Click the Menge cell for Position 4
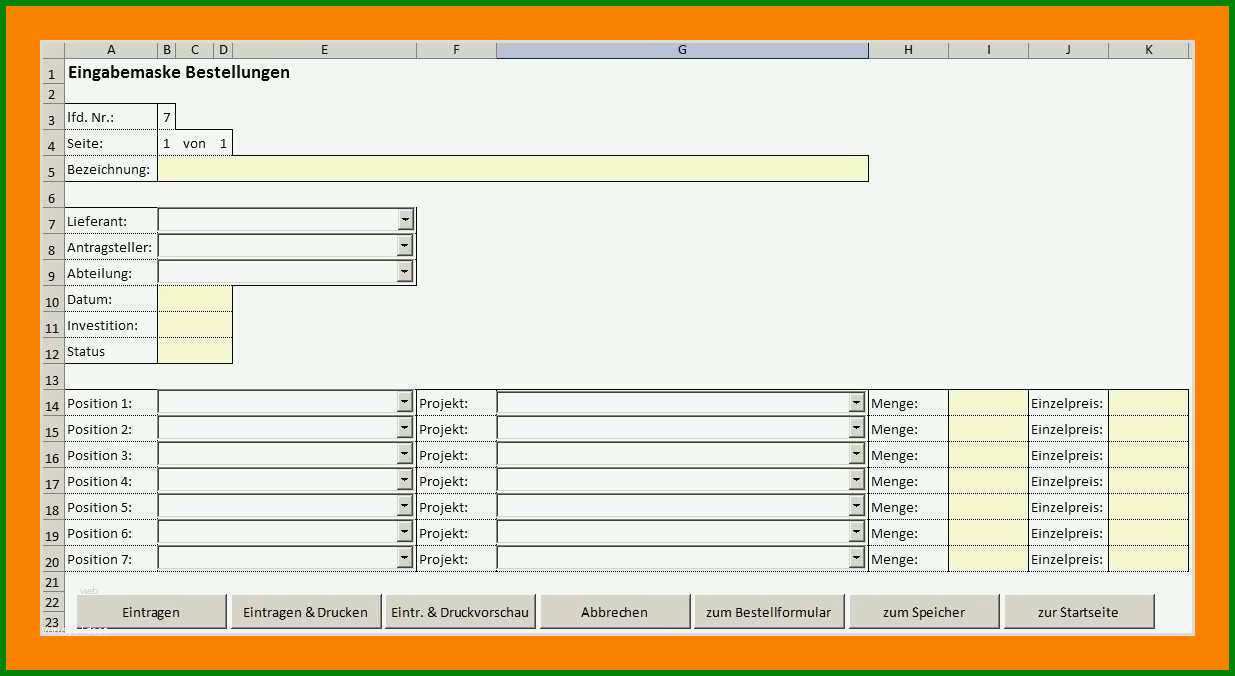This screenshot has width=1235, height=676. (x=988, y=481)
